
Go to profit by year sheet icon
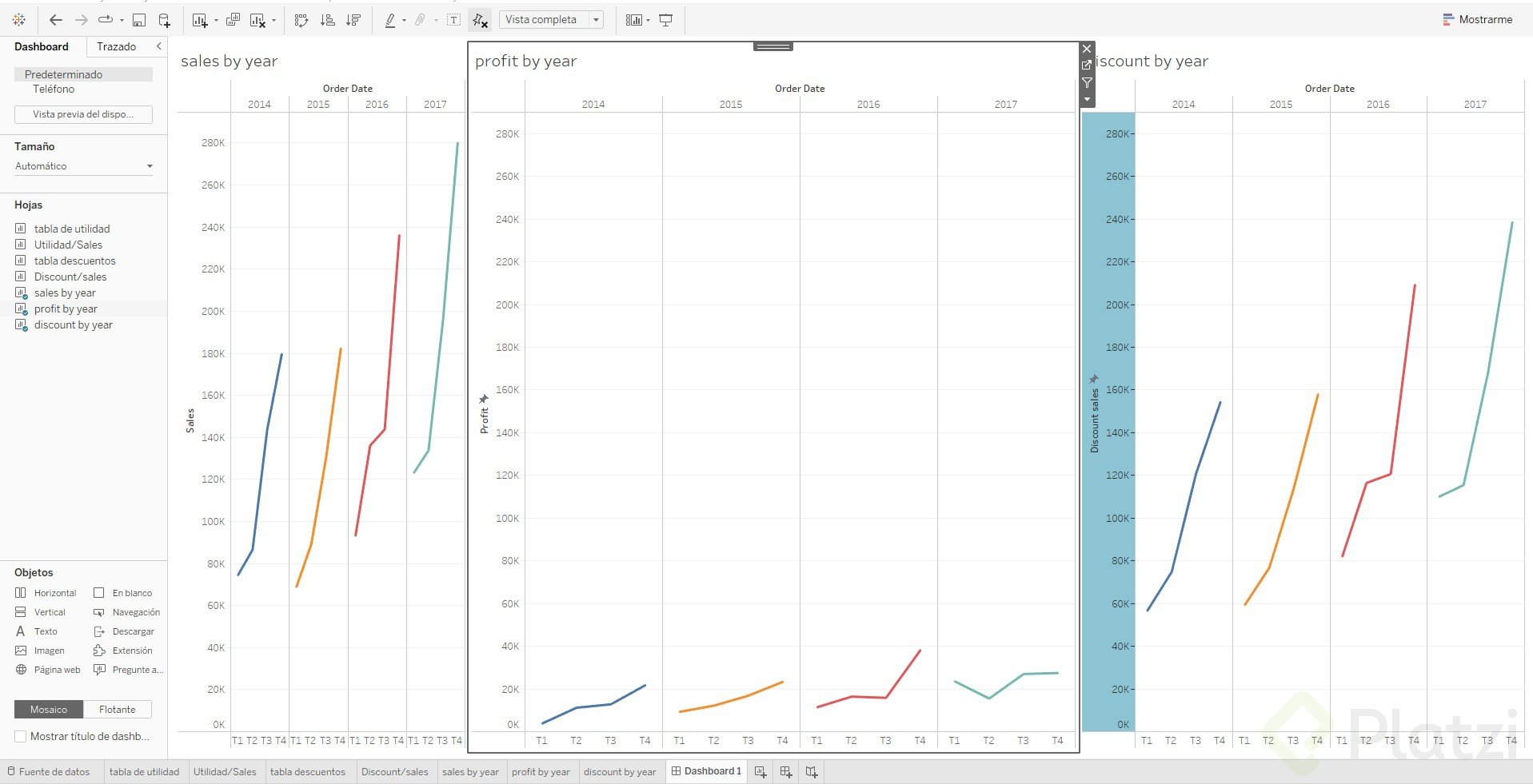[1087, 66]
